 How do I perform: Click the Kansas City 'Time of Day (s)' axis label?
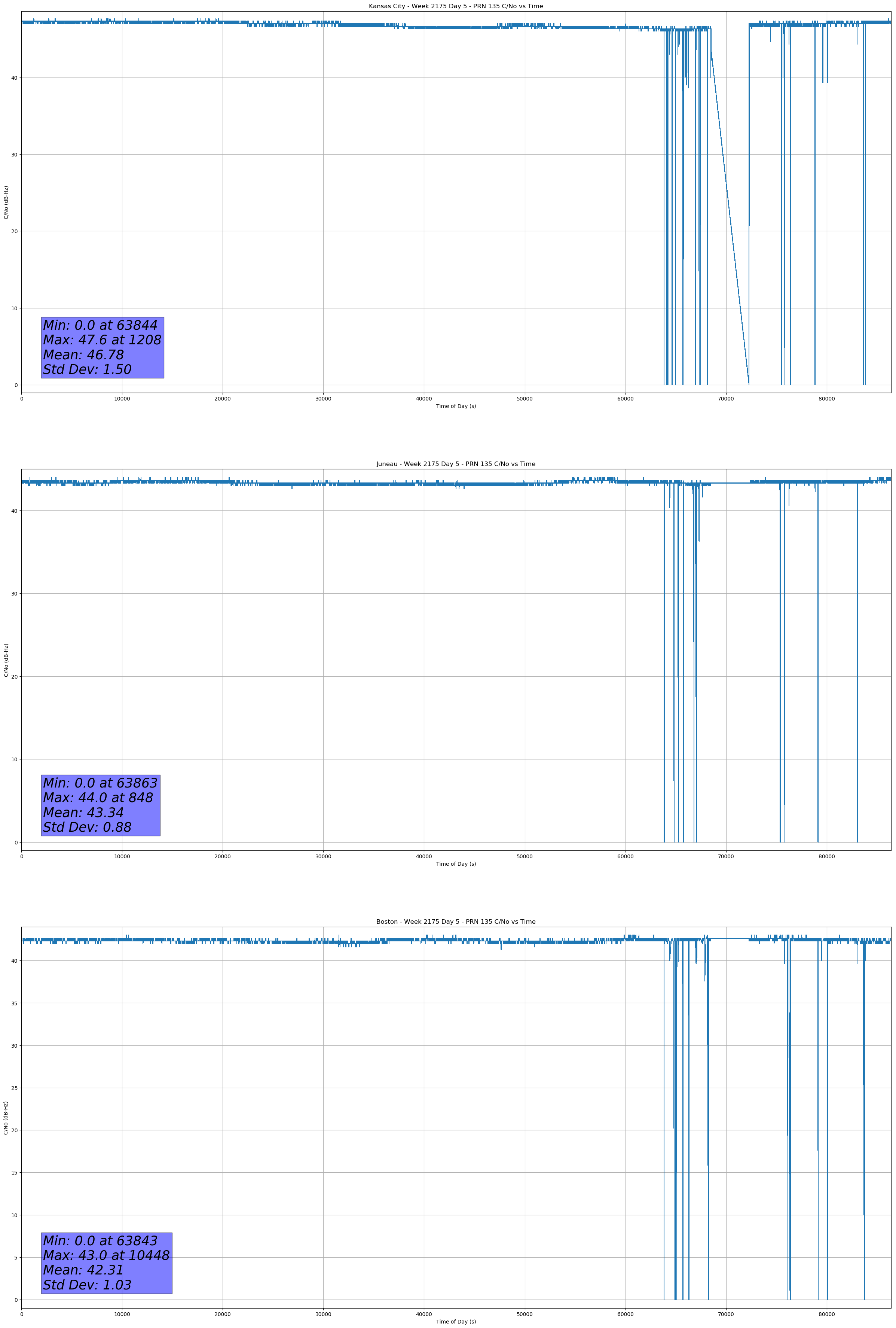456,406
